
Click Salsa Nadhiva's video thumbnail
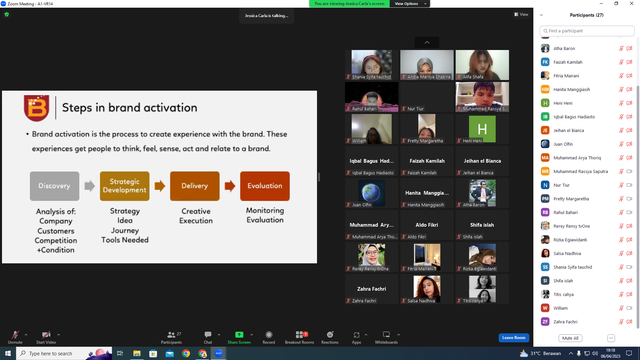[427, 289]
